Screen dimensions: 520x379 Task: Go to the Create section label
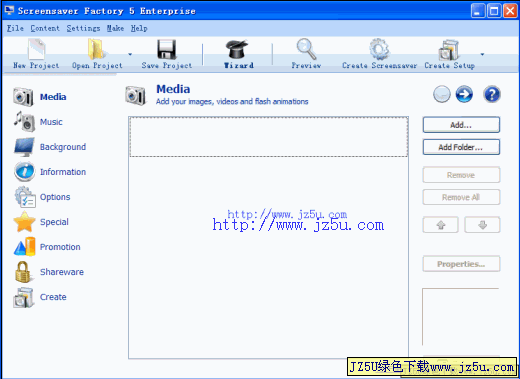click(53, 297)
